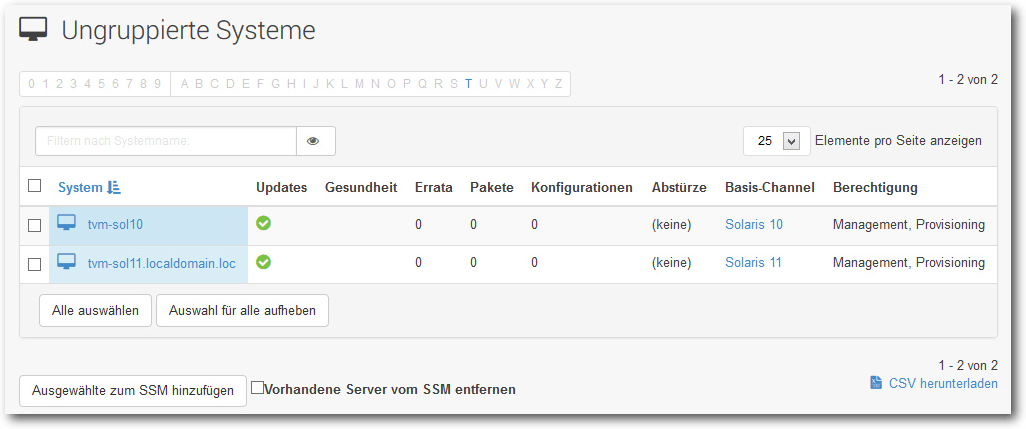Click the large monitor icon beside page title

click(x=34, y=29)
